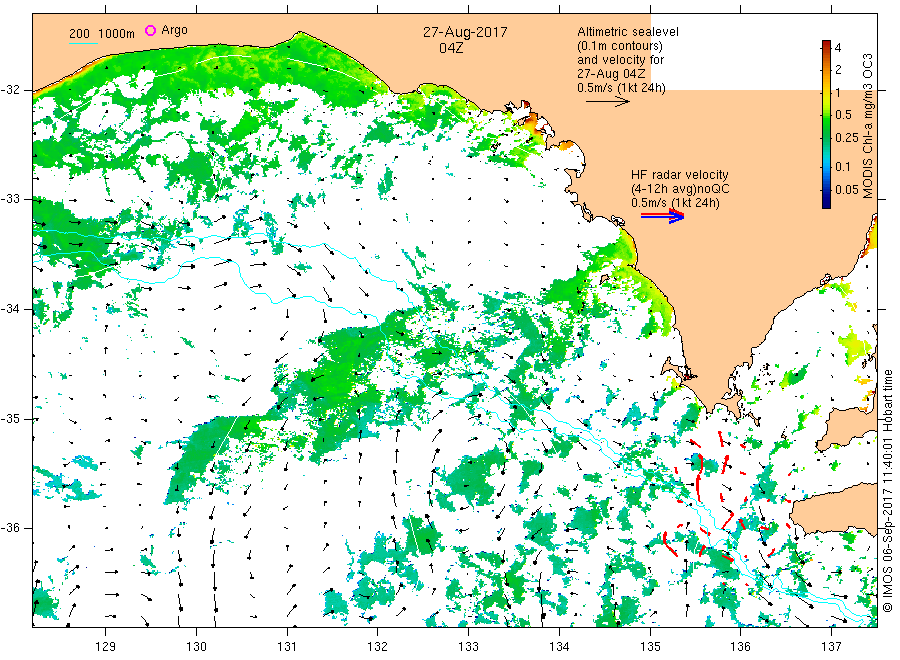Viewport: 900px width, 660px height.
Task: Click longitude axis label 134
Action: (559, 646)
